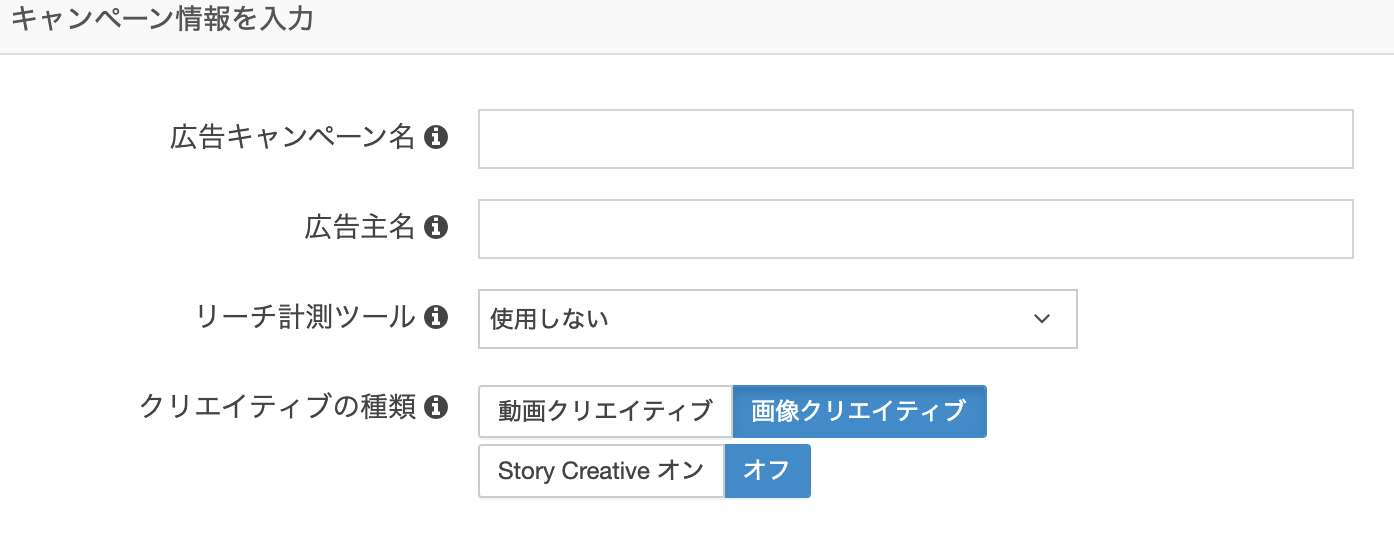
Task: Click the 使用しない selected value
Action: coord(550,319)
